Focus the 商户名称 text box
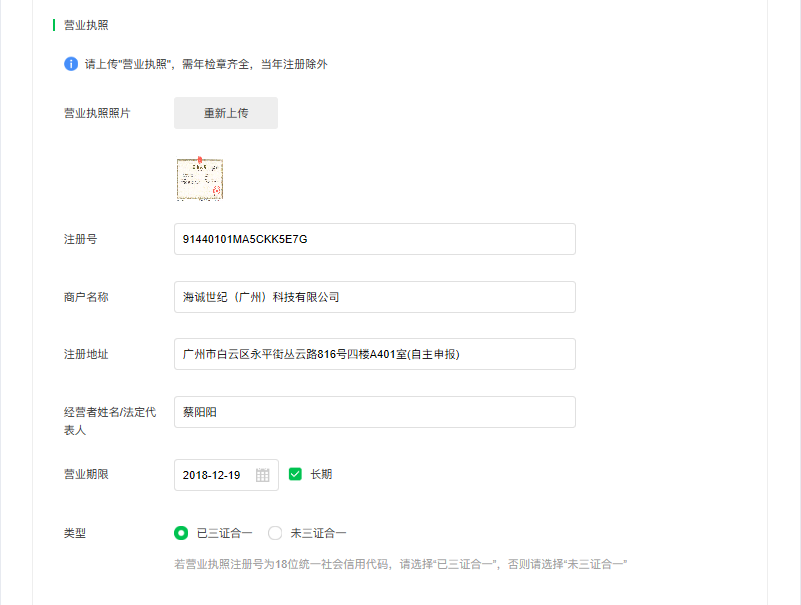 click(375, 297)
